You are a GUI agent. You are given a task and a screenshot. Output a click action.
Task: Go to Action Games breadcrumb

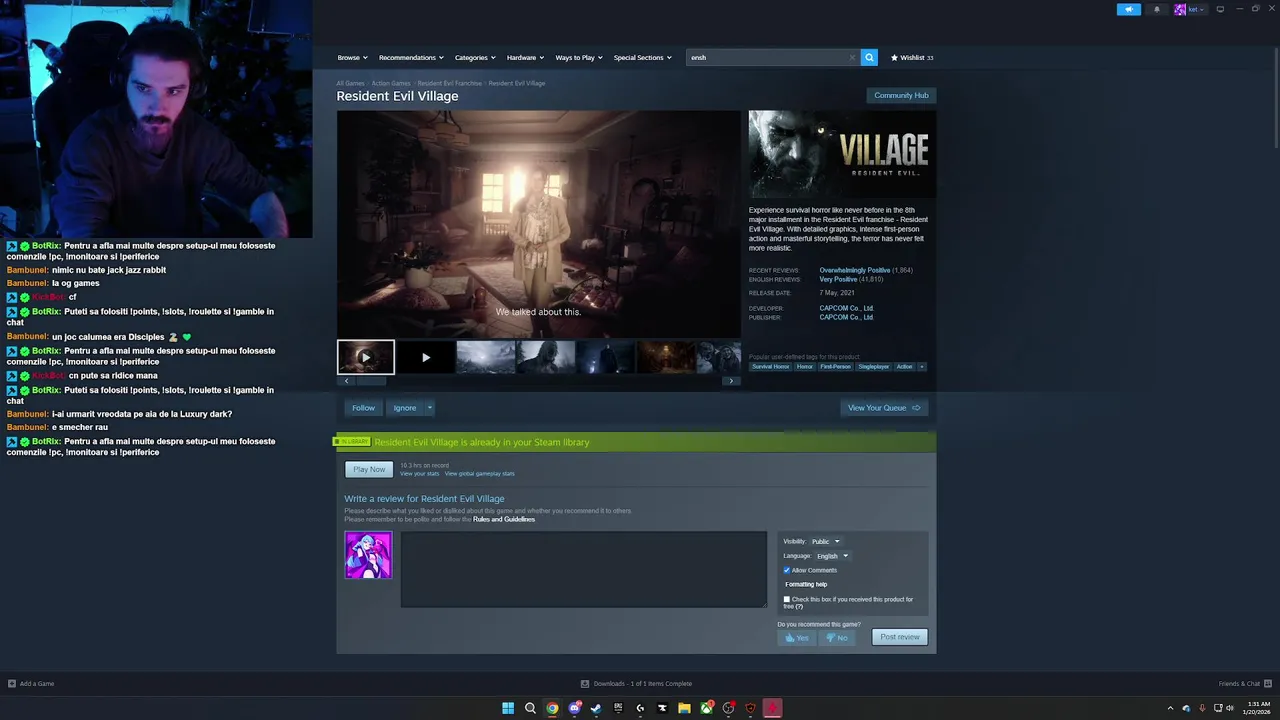tap(391, 83)
